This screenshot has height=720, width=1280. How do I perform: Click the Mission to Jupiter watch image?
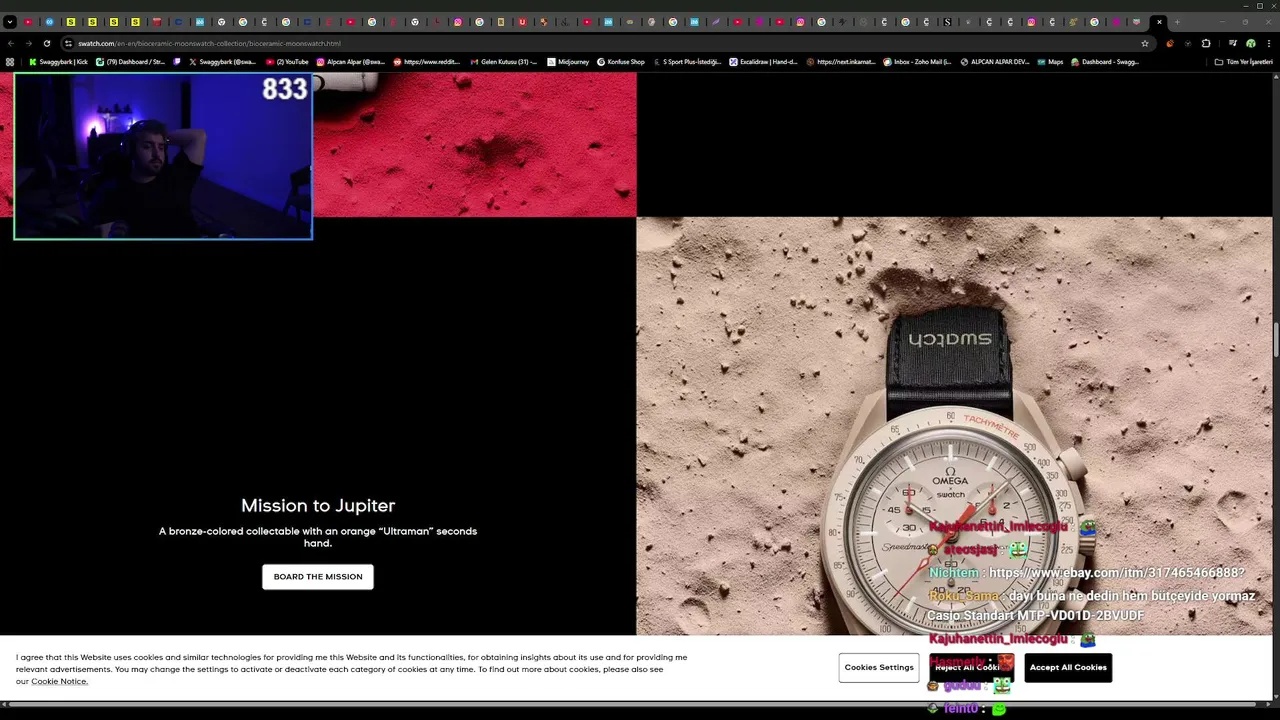click(954, 425)
